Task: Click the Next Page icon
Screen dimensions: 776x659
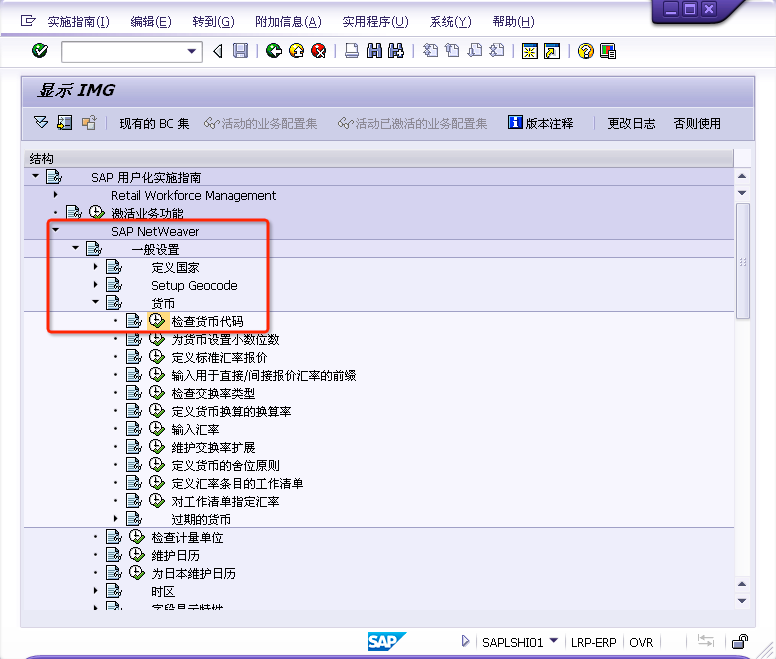Action: tap(475, 50)
